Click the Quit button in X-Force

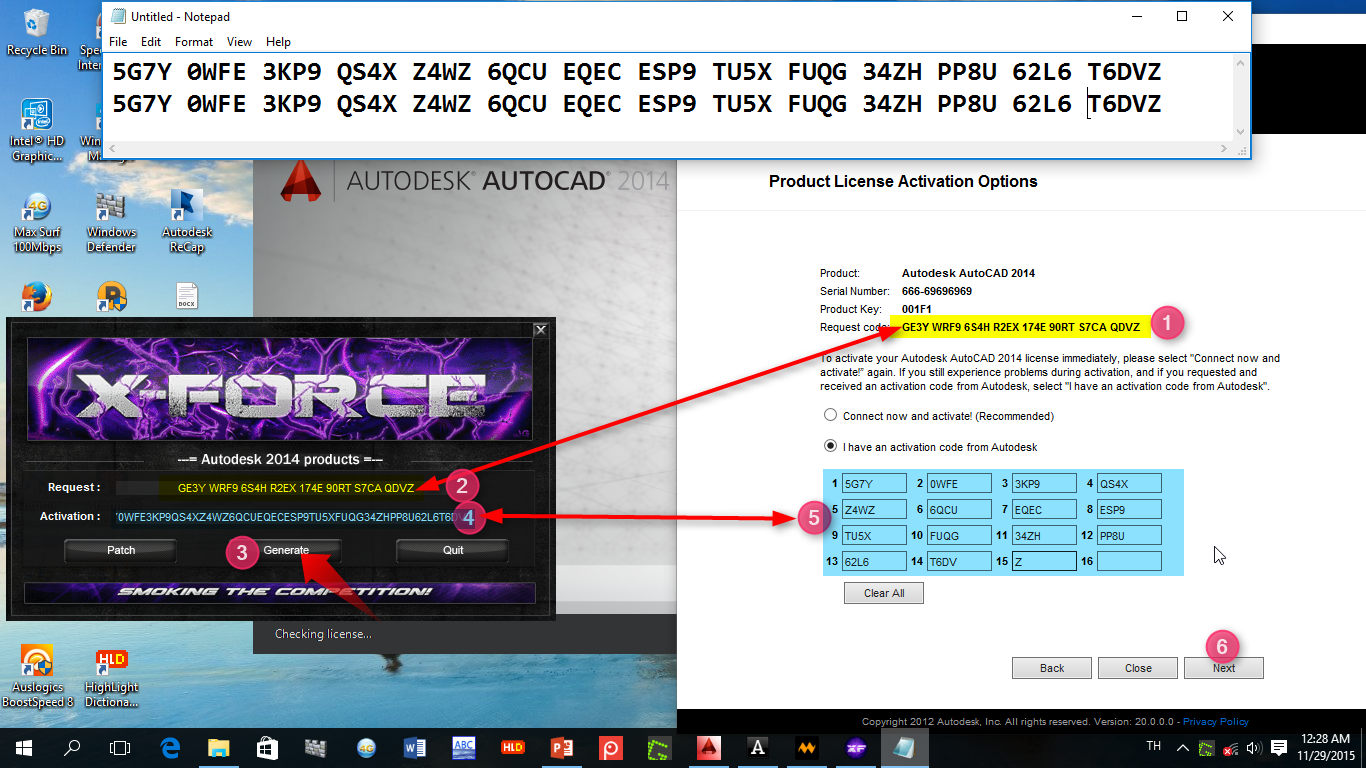point(453,550)
